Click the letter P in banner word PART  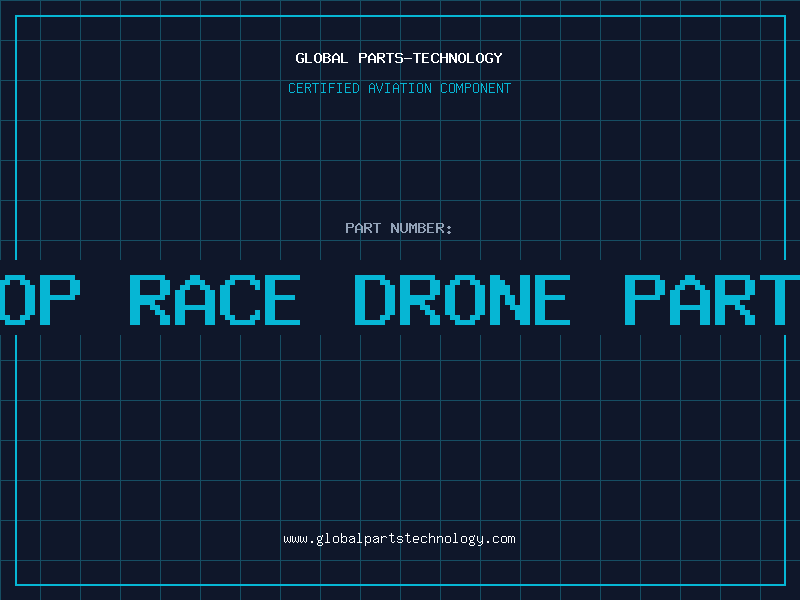tap(643, 299)
